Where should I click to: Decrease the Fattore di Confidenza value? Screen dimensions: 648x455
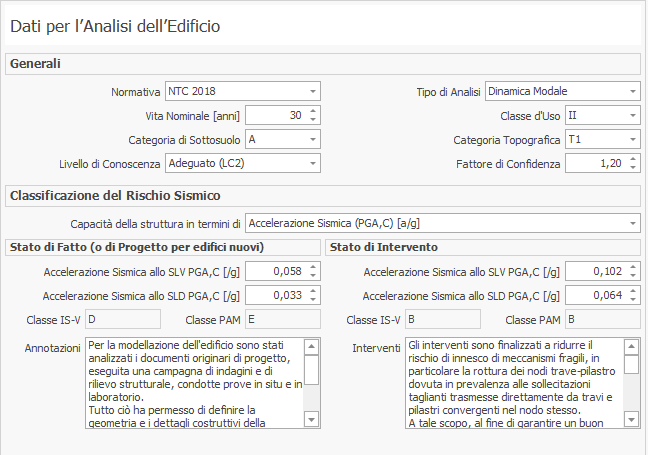point(633,166)
